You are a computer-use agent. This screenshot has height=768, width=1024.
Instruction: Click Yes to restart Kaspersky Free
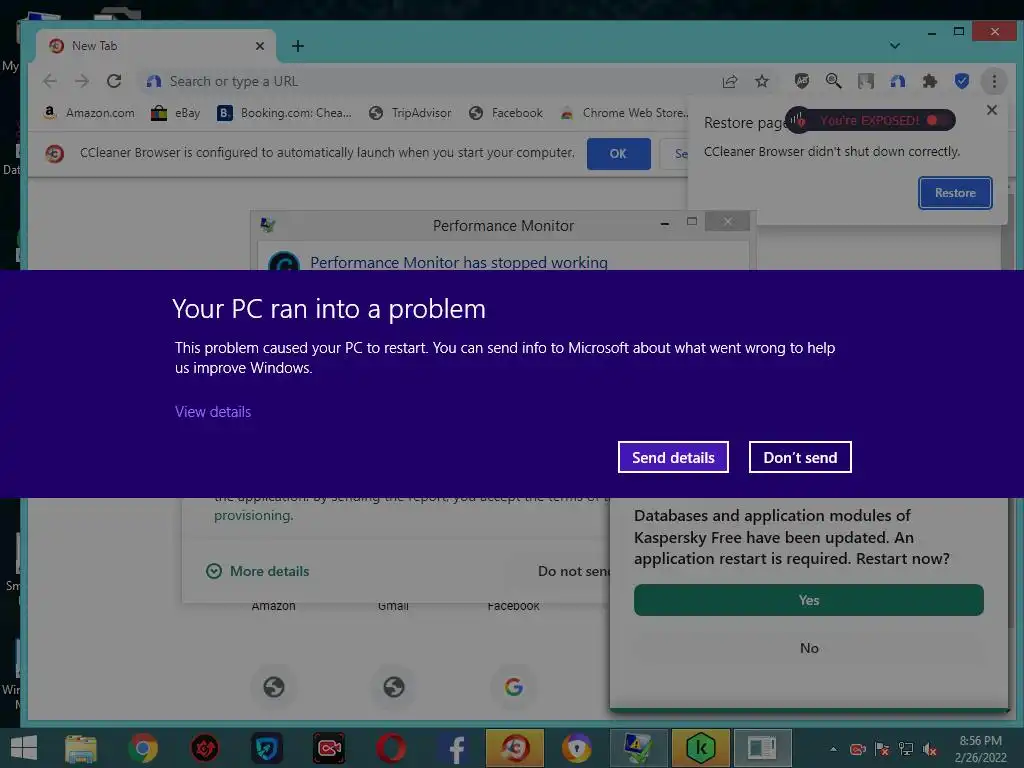click(x=808, y=600)
